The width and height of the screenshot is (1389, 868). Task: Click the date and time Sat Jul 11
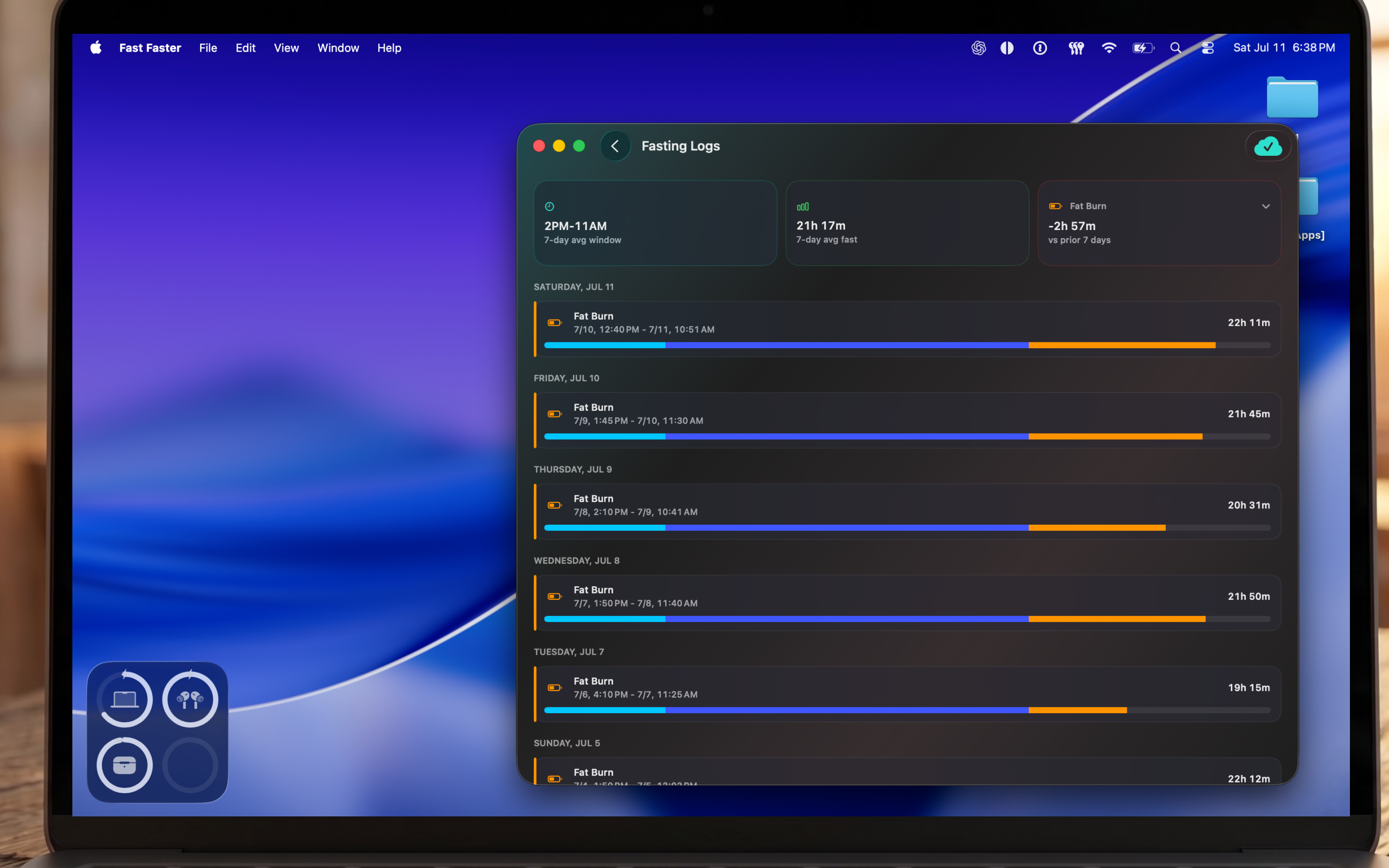coord(1284,48)
